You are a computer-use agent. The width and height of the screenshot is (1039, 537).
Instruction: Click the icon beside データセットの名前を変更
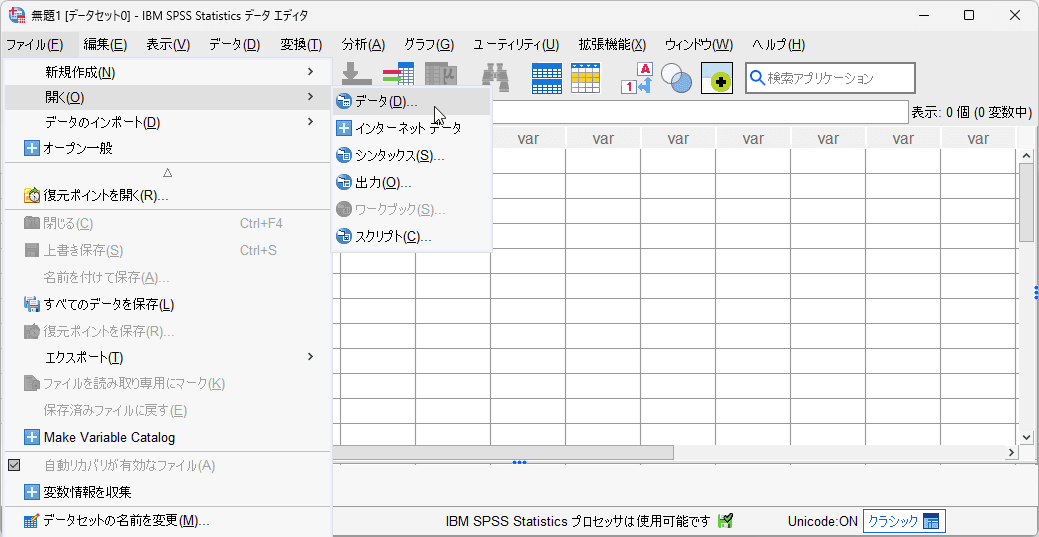point(32,520)
